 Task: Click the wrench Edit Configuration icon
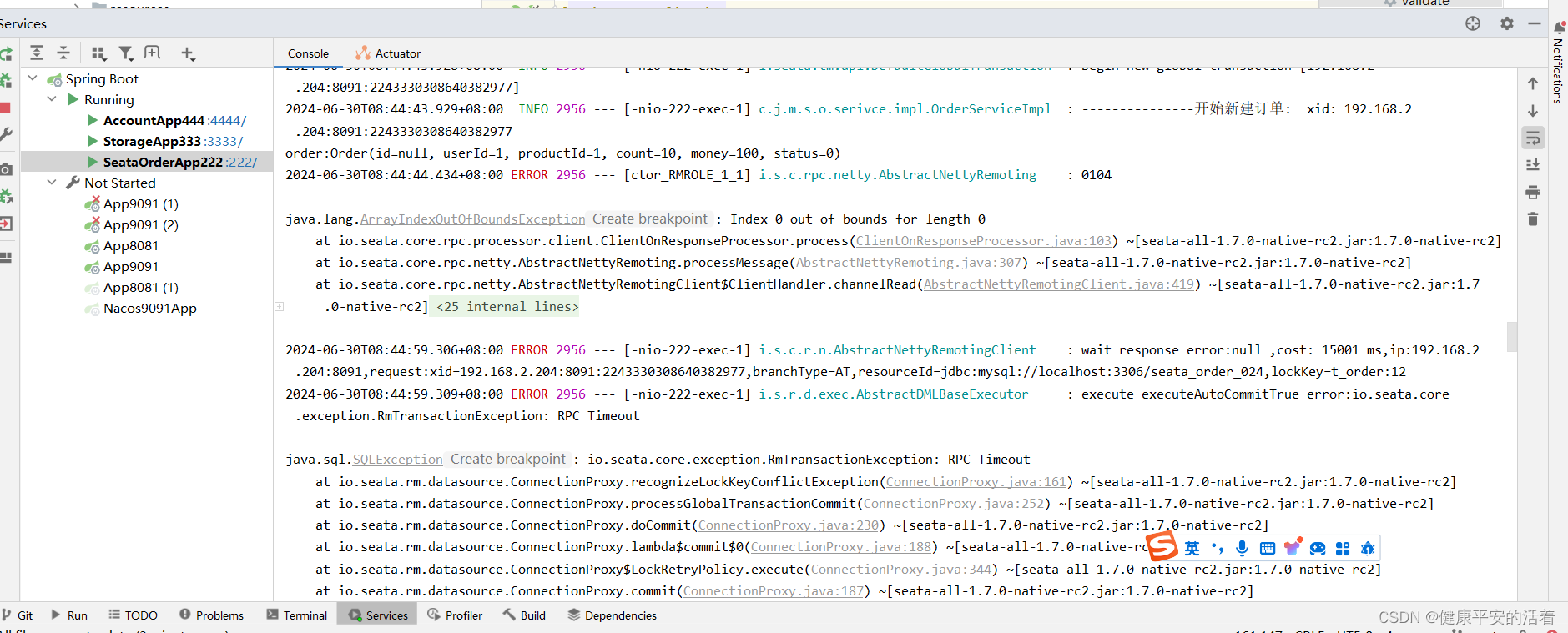pyautogui.click(x=6, y=134)
